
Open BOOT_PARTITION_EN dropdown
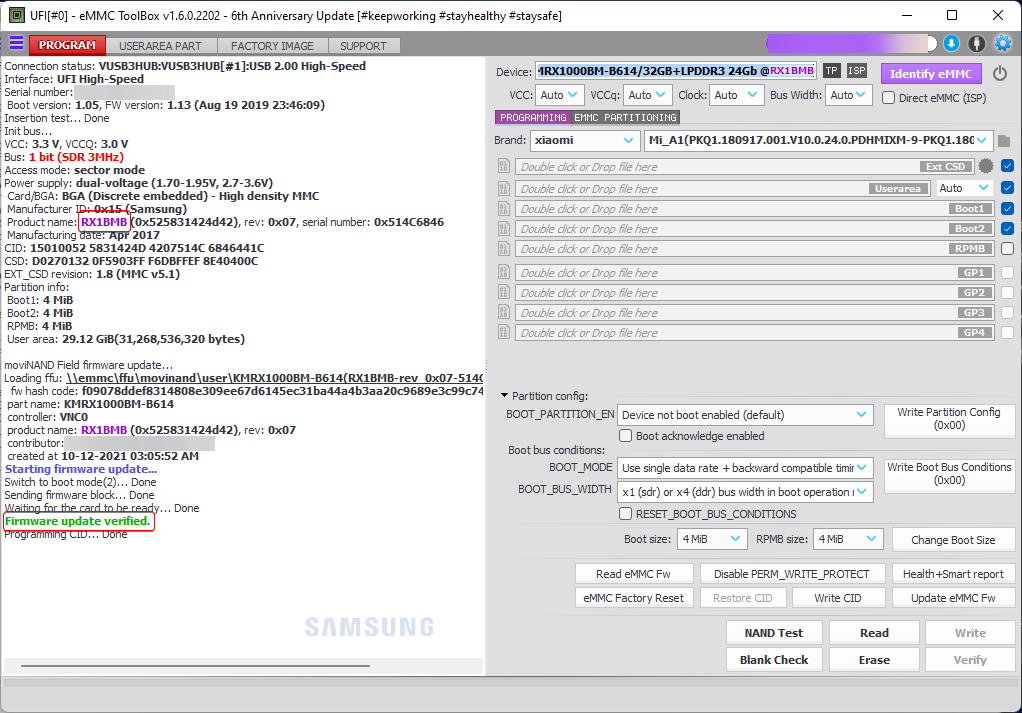pyautogui.click(x=744, y=415)
